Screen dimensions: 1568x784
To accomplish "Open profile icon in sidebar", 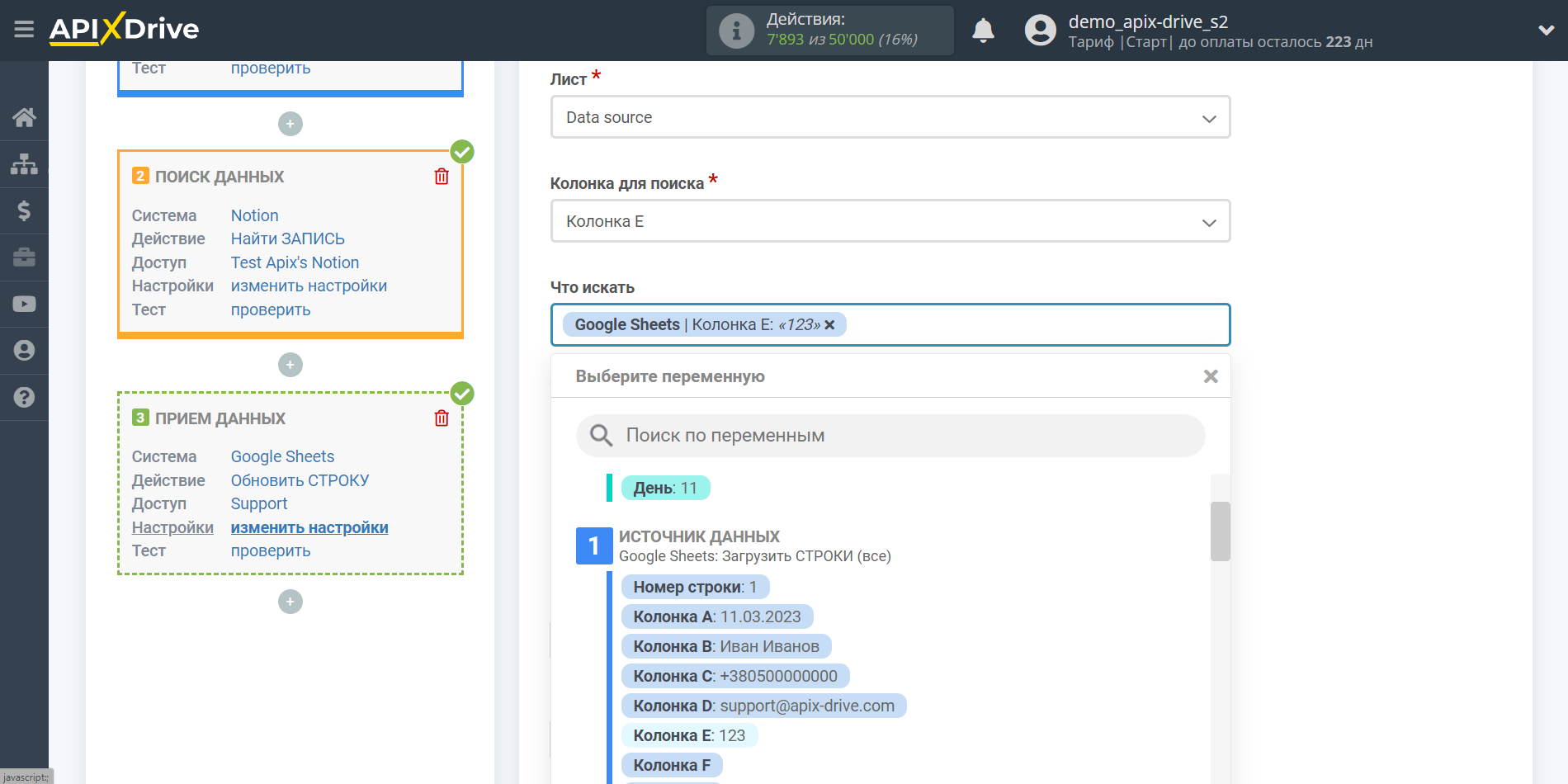I will tap(24, 351).
